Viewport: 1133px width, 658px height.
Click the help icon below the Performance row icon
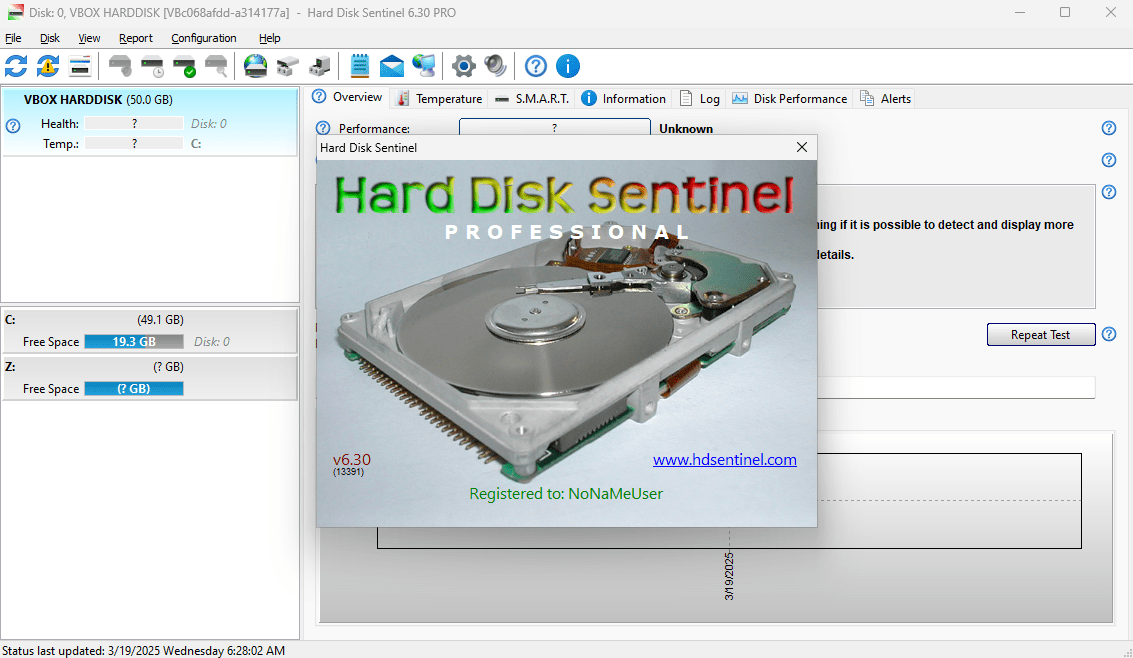[x=1108, y=160]
